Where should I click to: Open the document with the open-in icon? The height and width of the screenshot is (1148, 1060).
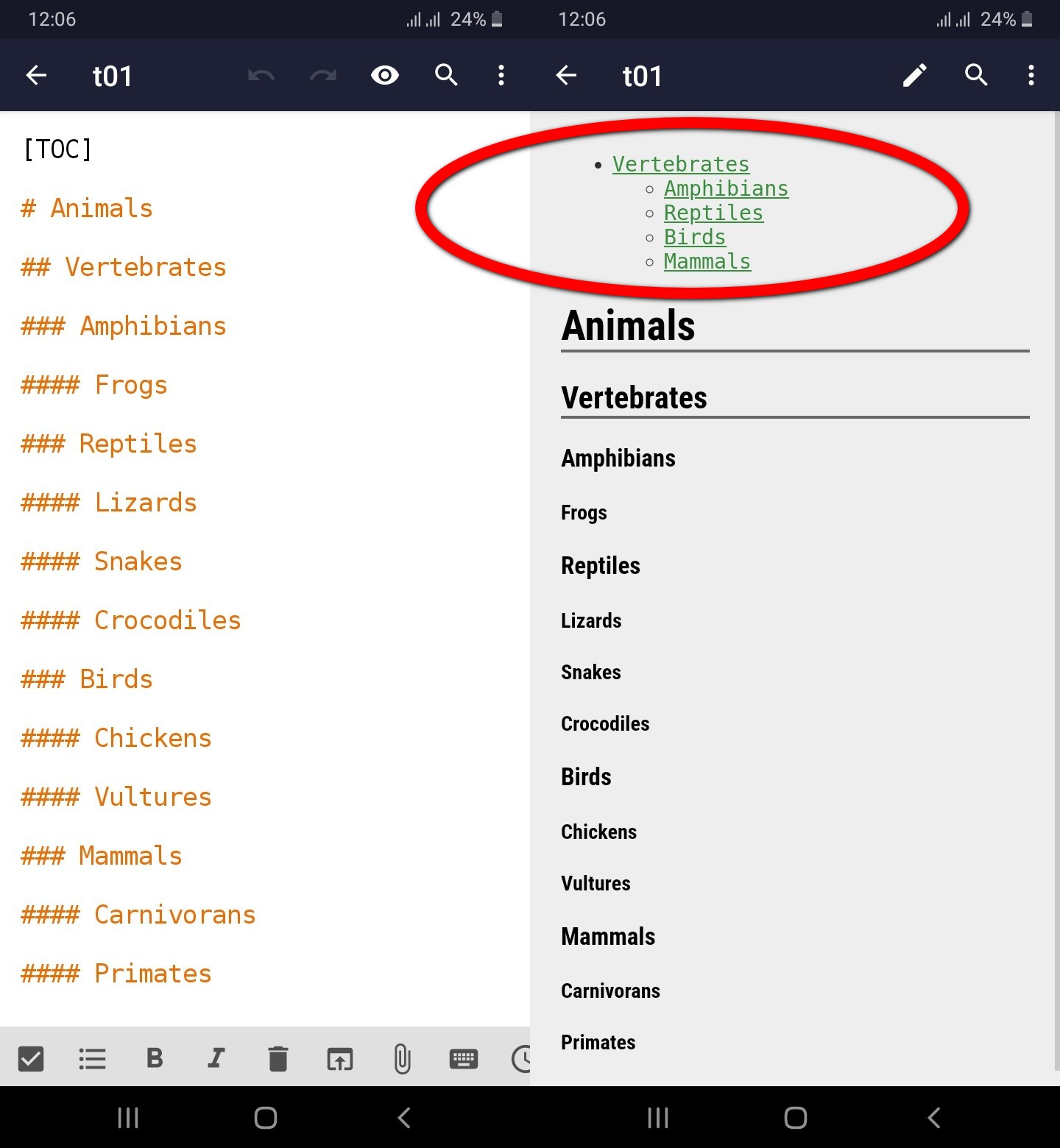pos(339,1059)
